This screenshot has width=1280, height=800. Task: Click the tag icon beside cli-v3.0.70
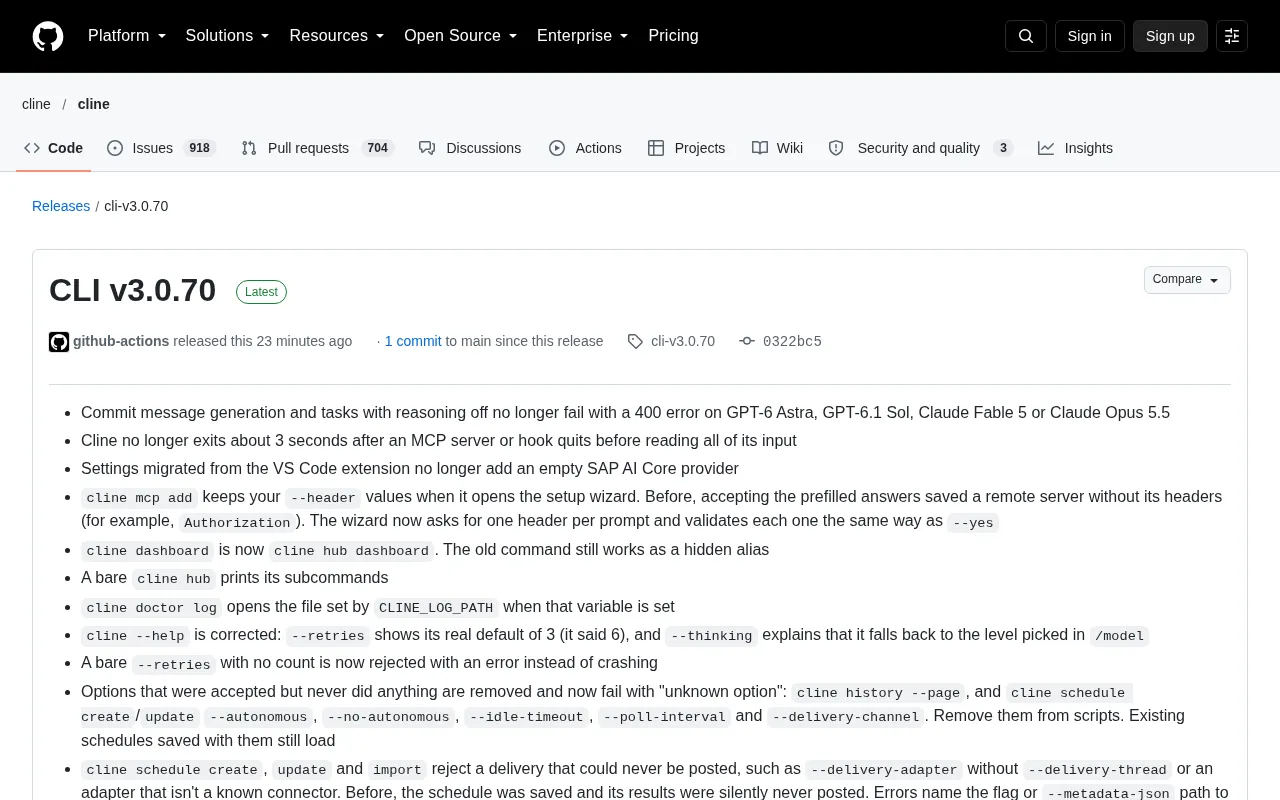(635, 341)
